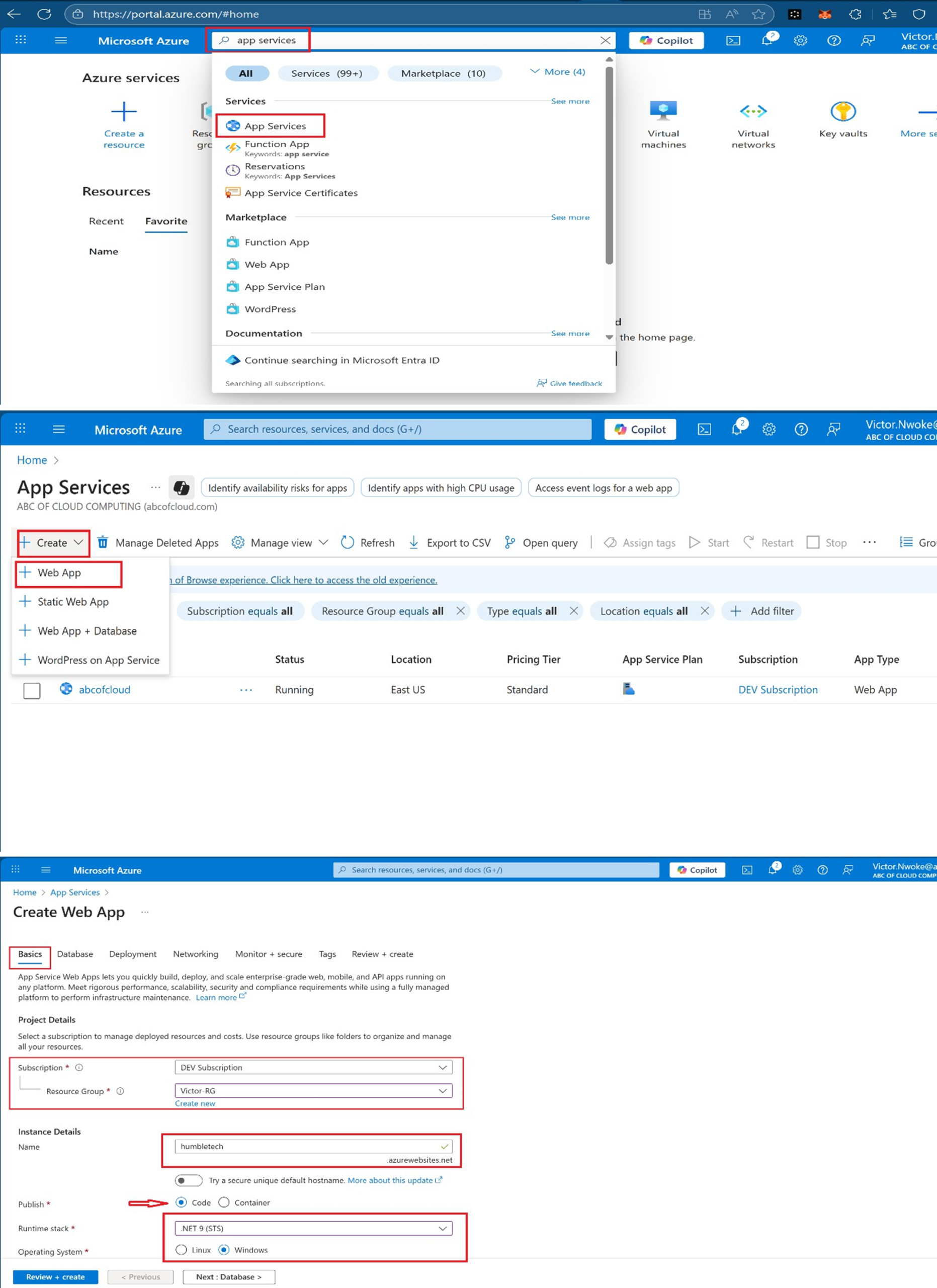Select WordPress in Marketplace results
Screen dimensions: 937x1288
(x=270, y=309)
